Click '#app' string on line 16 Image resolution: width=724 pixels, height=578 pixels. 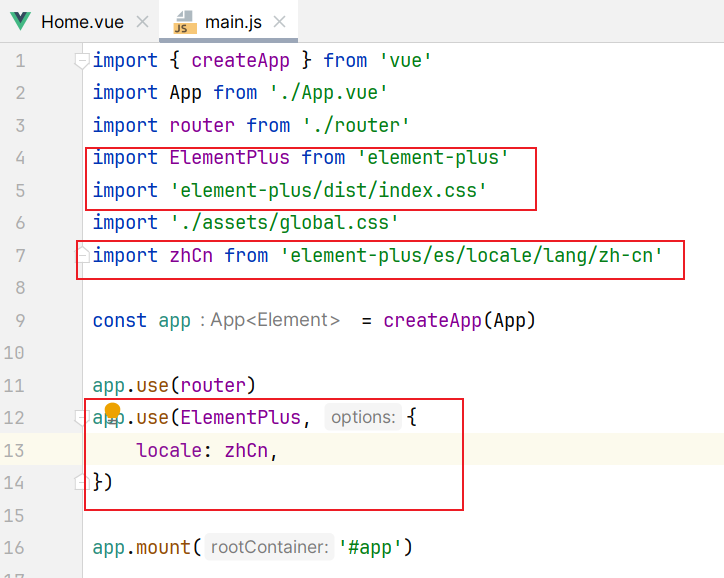[x=370, y=548]
